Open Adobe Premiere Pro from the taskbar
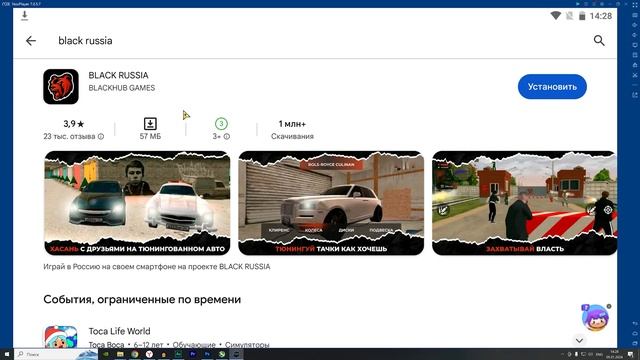640x360 pixels. pos(193,354)
